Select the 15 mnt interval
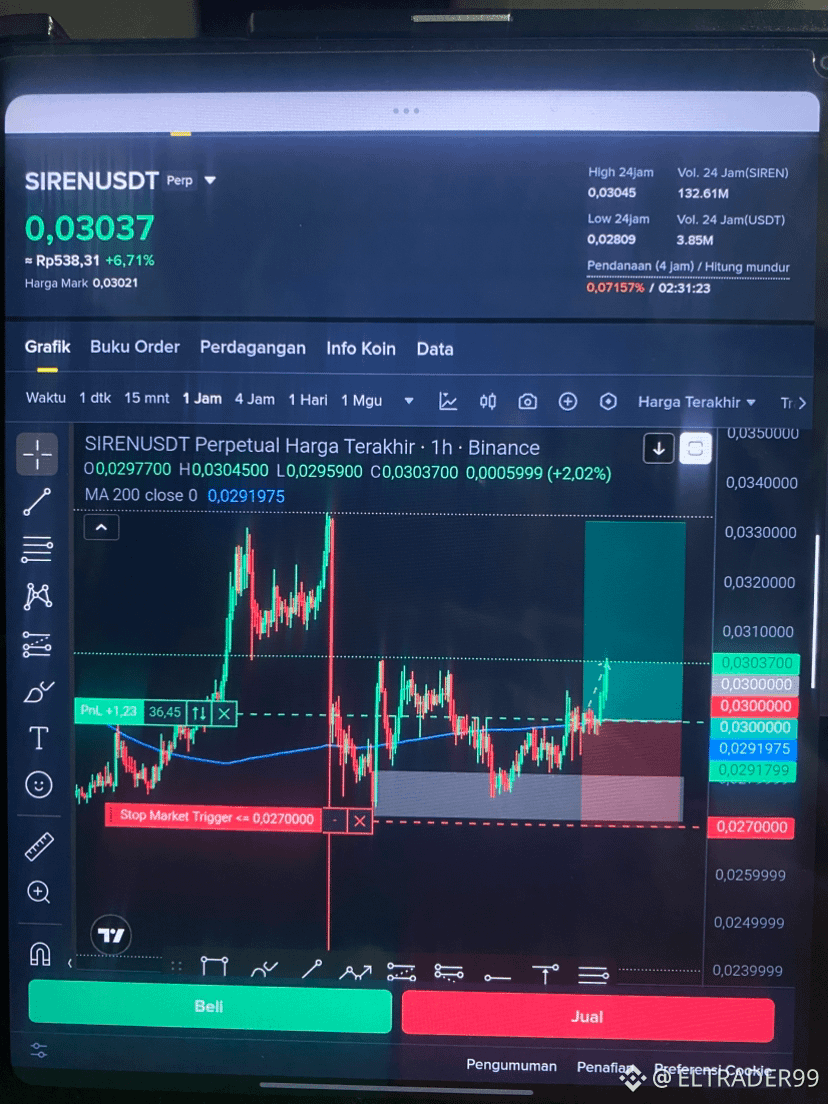 [146, 398]
